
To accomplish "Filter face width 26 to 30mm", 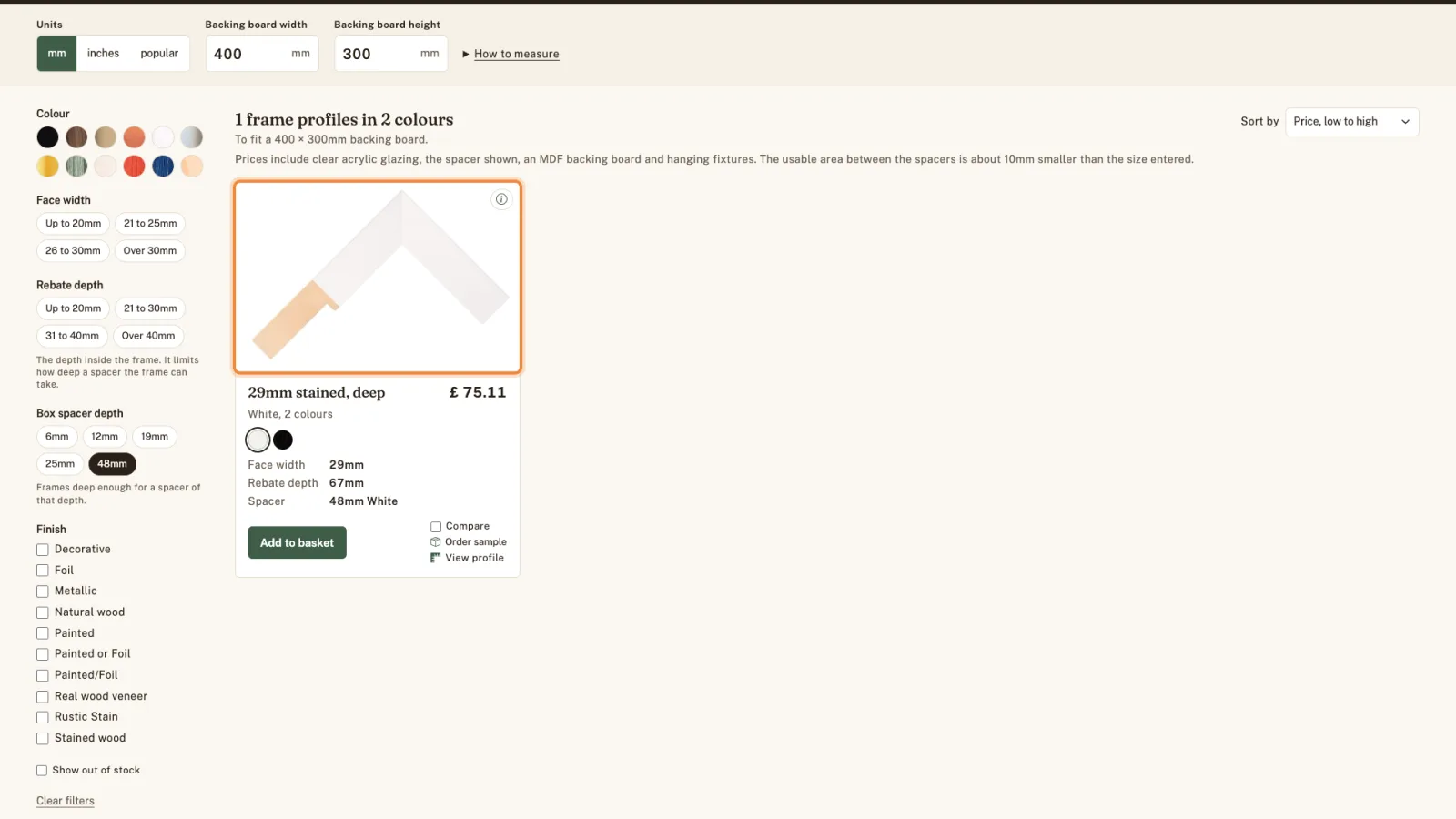I will [x=73, y=251].
